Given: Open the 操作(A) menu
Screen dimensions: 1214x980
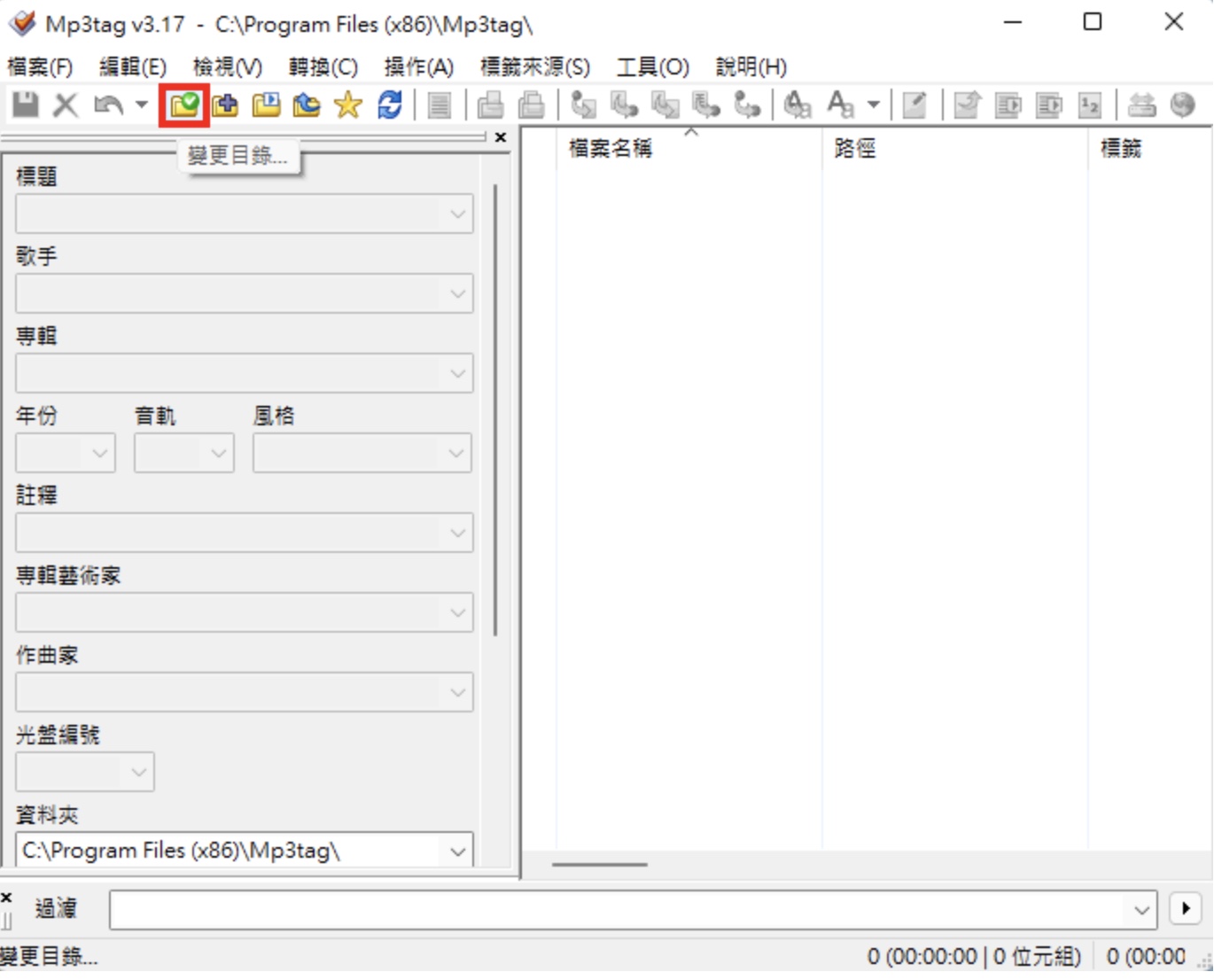Looking at the screenshot, I should click(419, 66).
